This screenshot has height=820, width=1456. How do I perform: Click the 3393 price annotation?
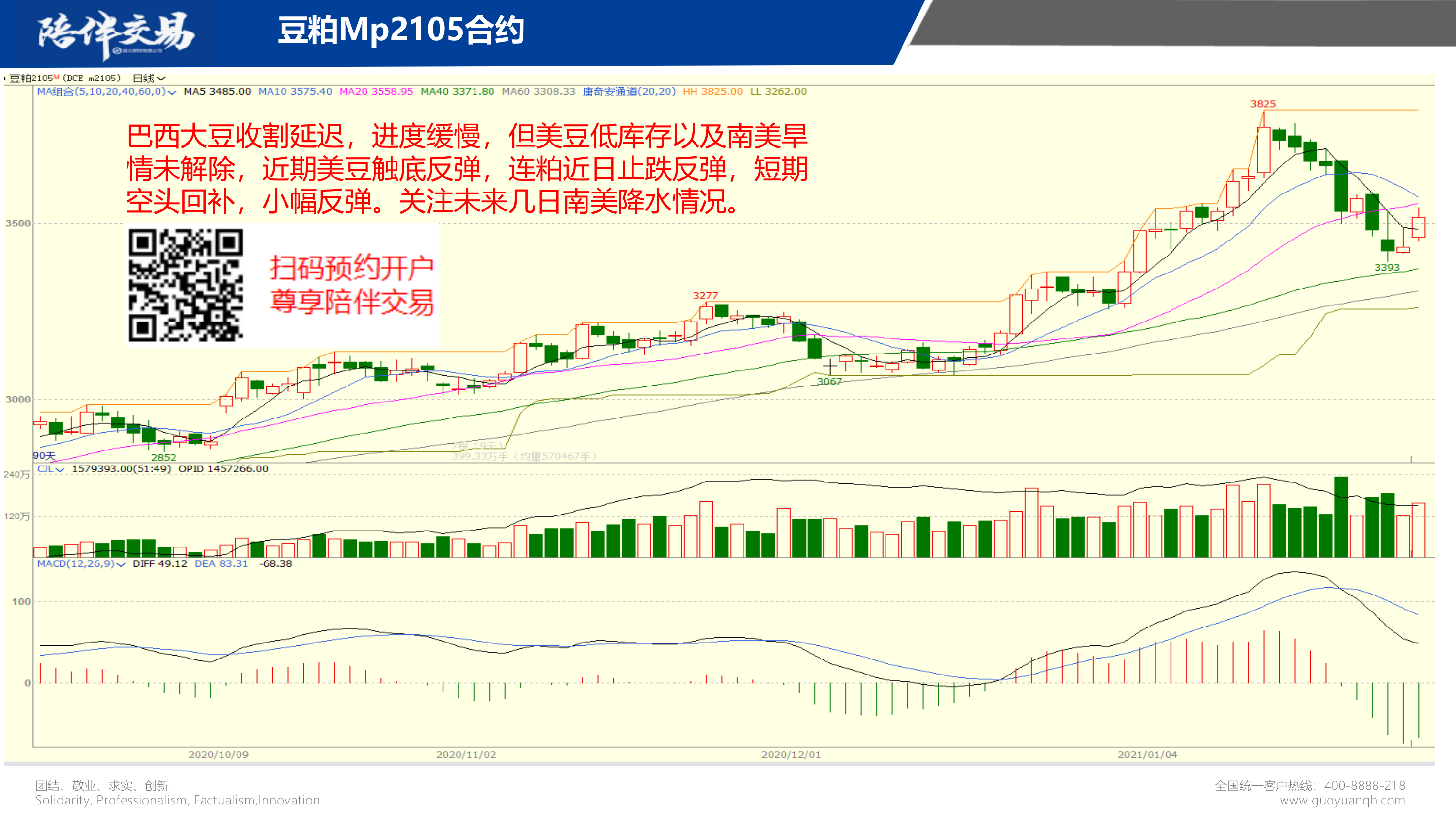1387,268
